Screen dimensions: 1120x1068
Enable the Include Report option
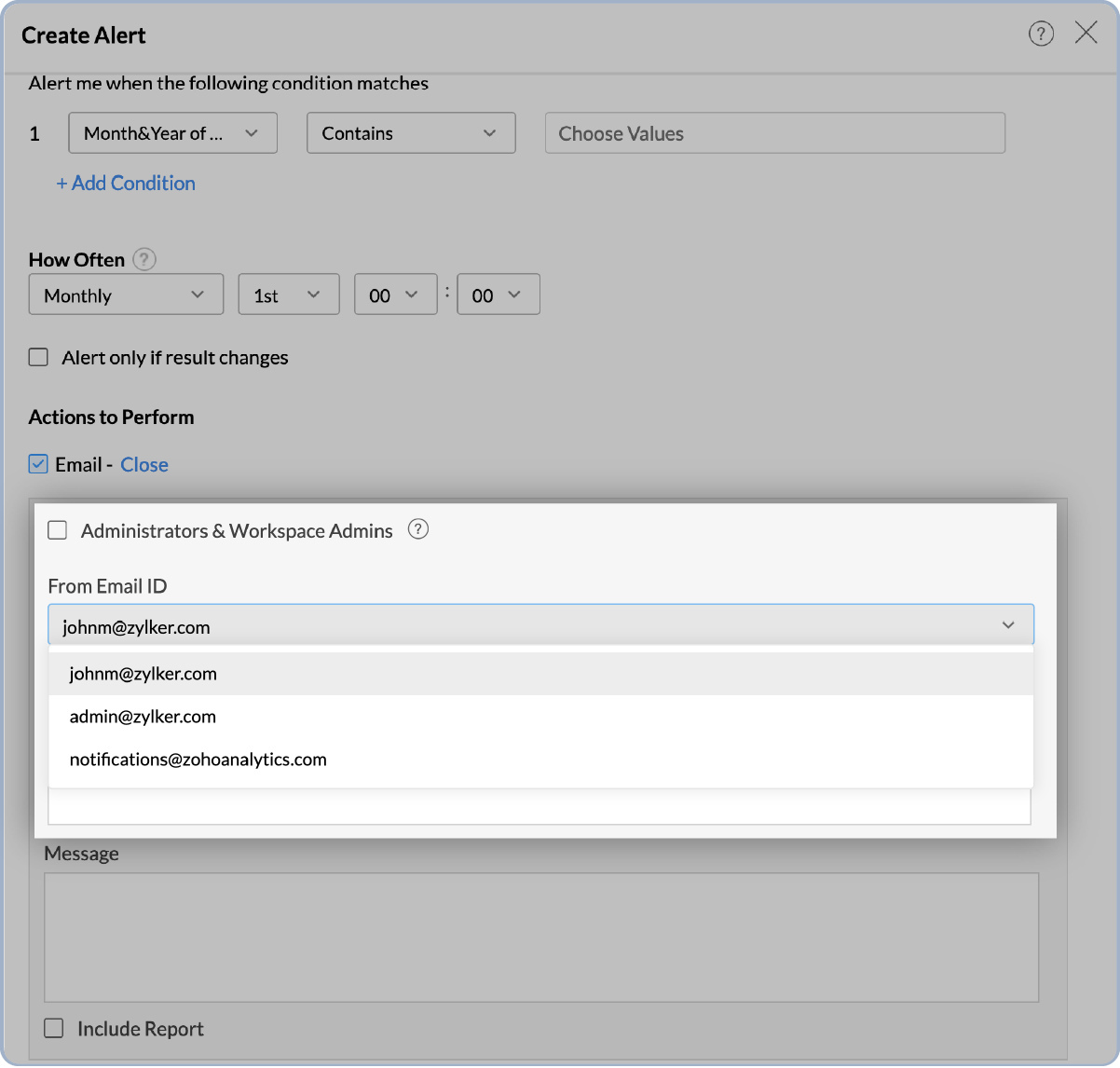(x=53, y=1028)
